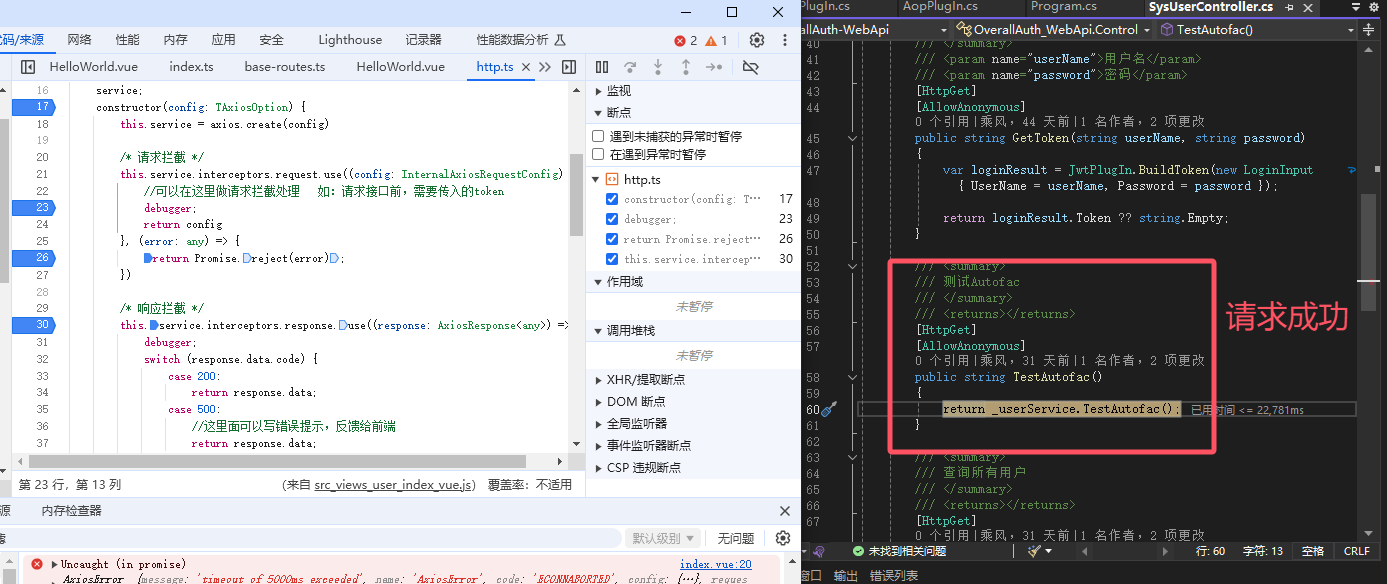Pin the SysUserController.cs tab
The height and width of the screenshot is (584, 1387).
[x=1290, y=7]
